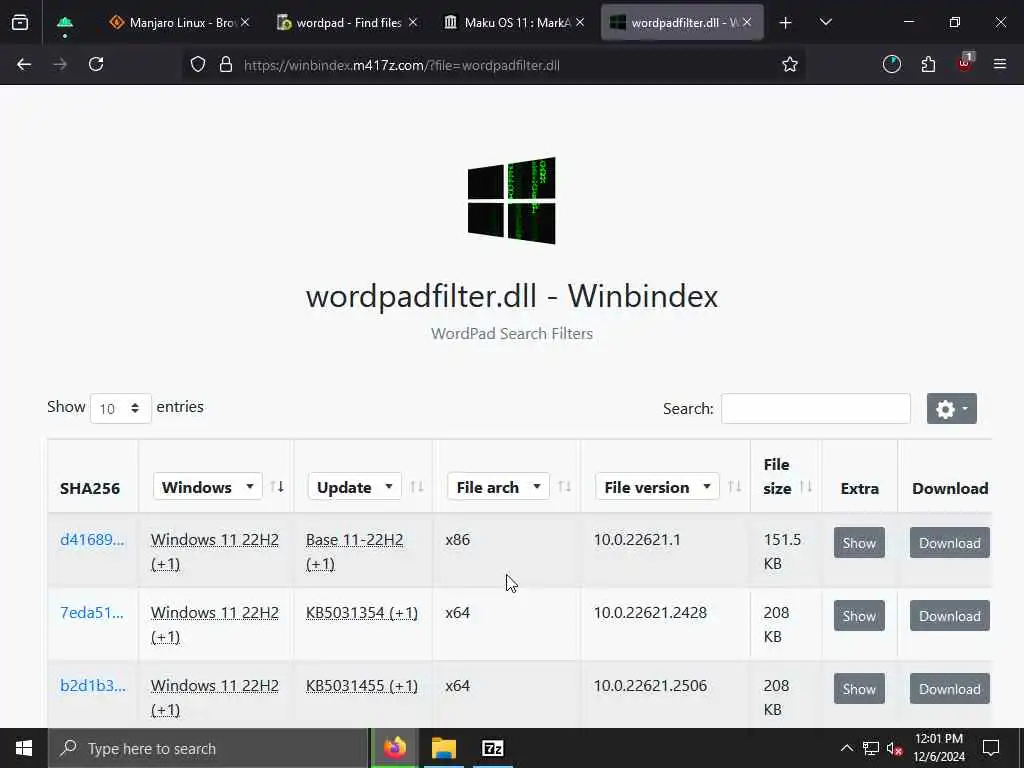Bookmark this page with the star icon
The width and height of the screenshot is (1024, 768).
[x=790, y=64]
